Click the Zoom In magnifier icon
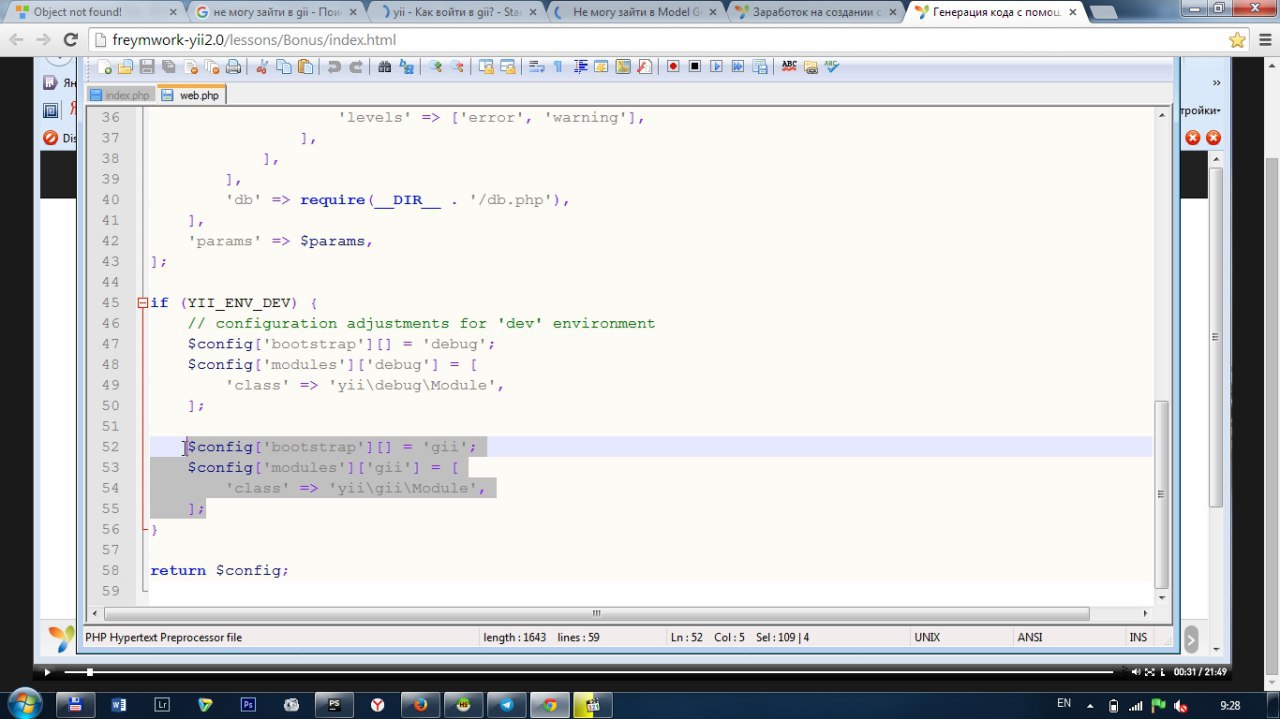 pyautogui.click(x=435, y=67)
